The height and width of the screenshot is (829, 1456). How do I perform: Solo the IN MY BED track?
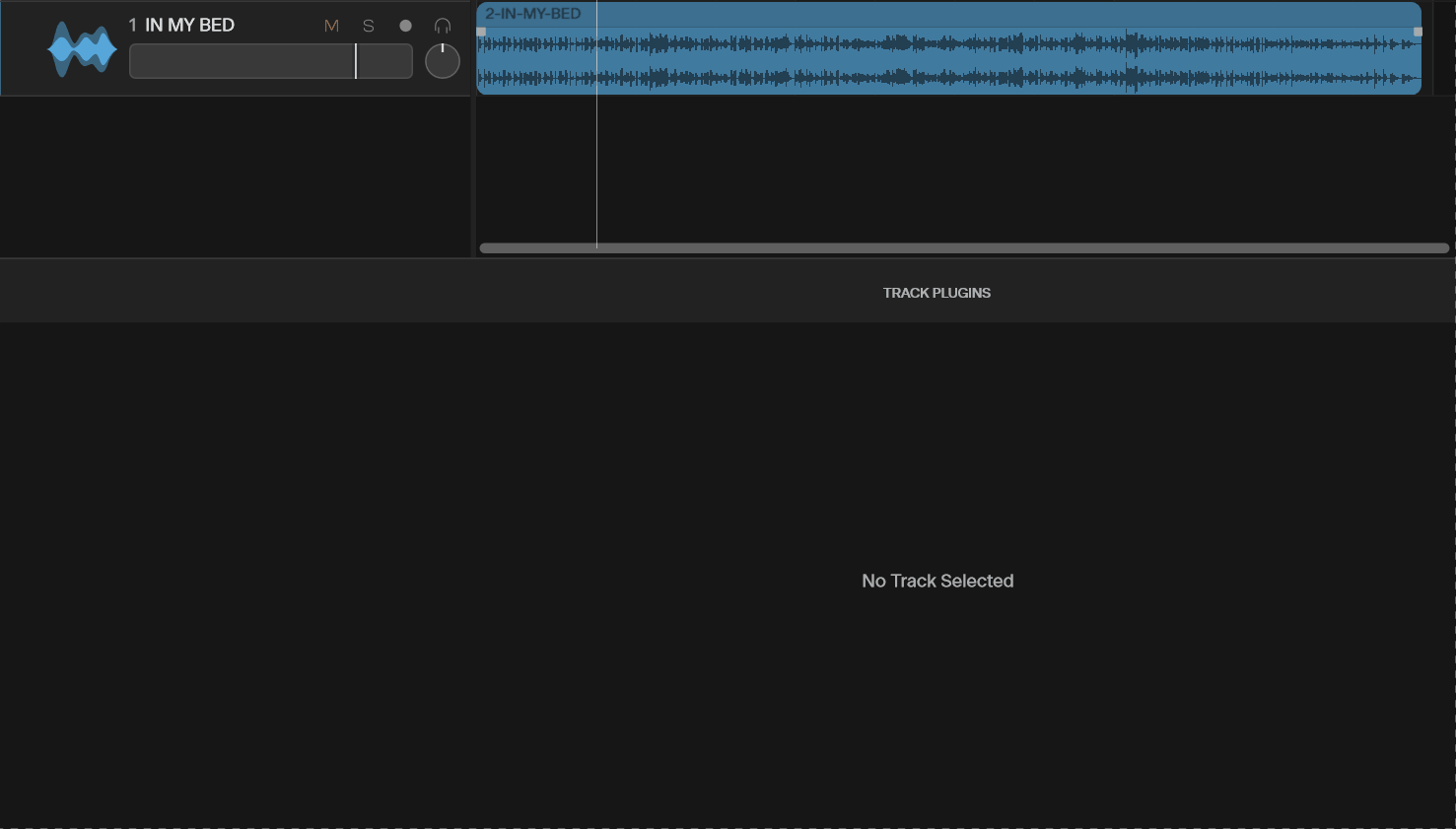(369, 27)
